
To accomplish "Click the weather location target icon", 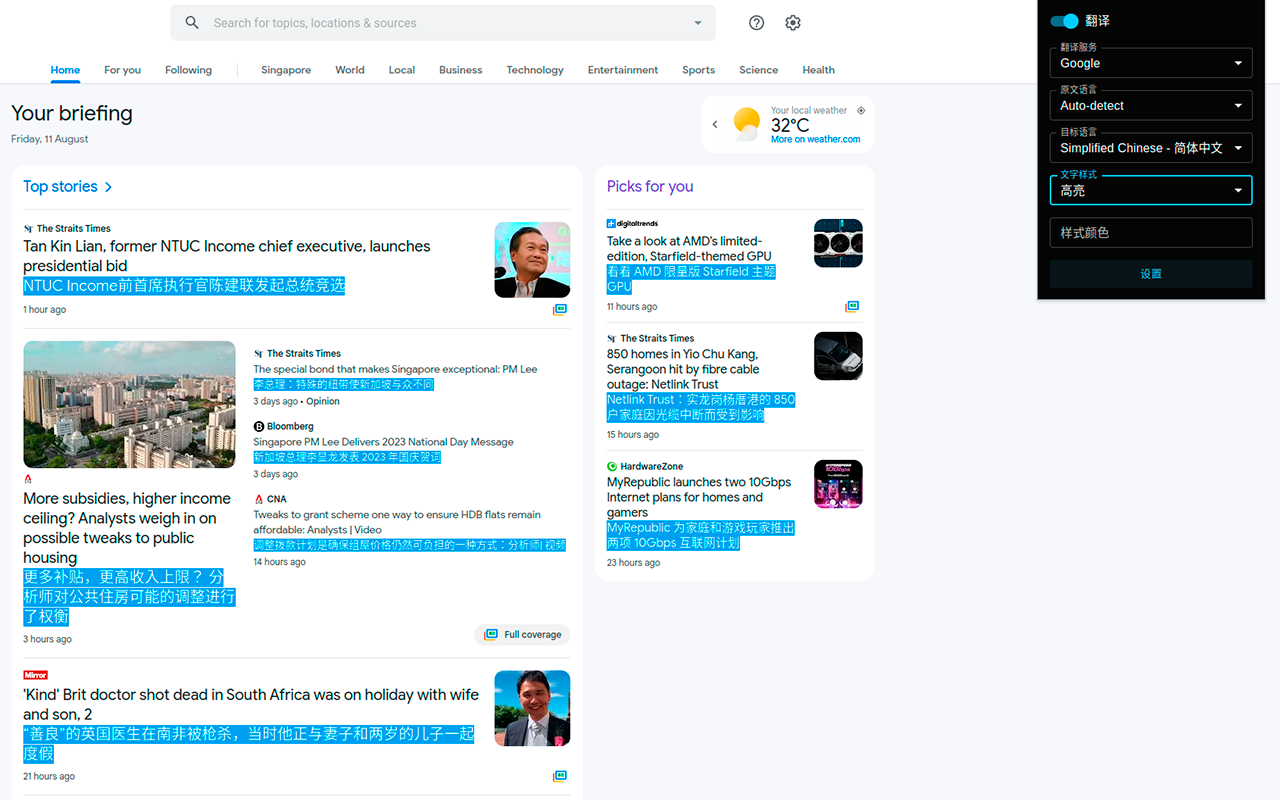I will pos(861,111).
